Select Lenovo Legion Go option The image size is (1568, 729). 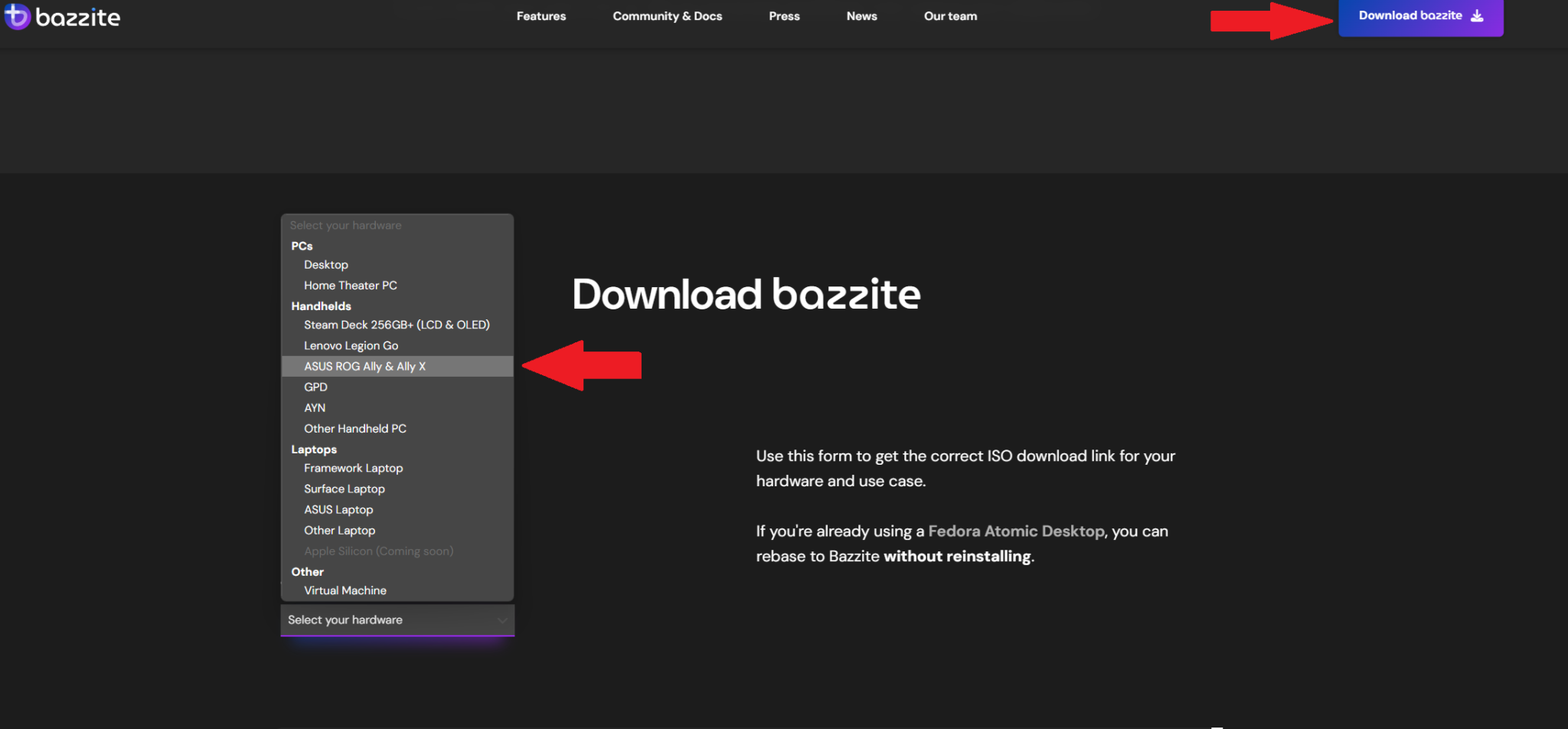[351, 346]
